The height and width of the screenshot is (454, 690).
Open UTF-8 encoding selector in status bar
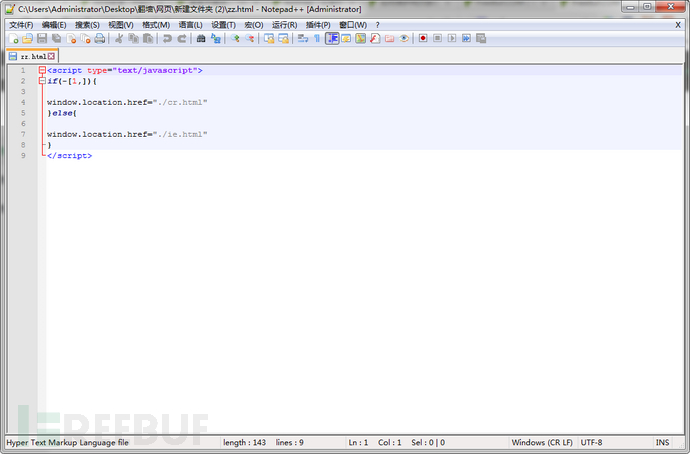coord(591,443)
